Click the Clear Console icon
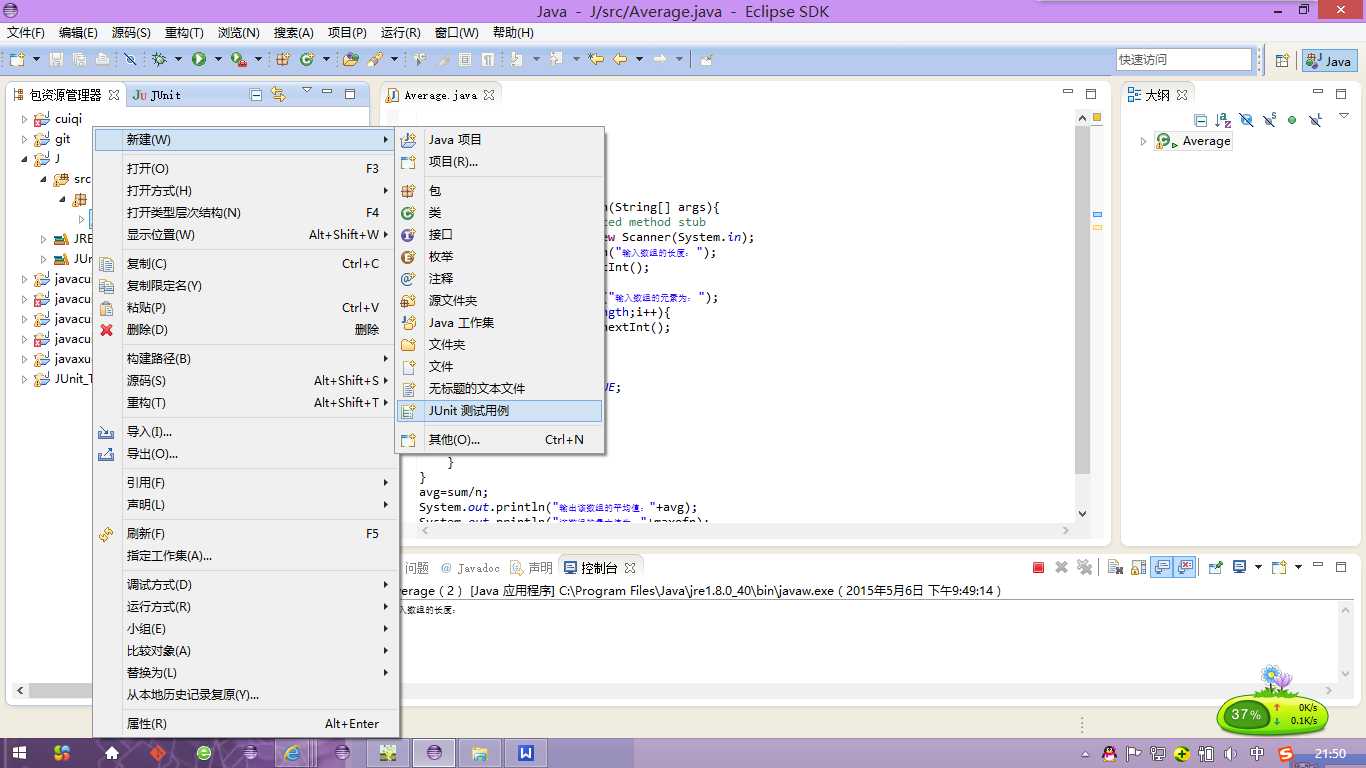This screenshot has height=768, width=1366. (1114, 567)
